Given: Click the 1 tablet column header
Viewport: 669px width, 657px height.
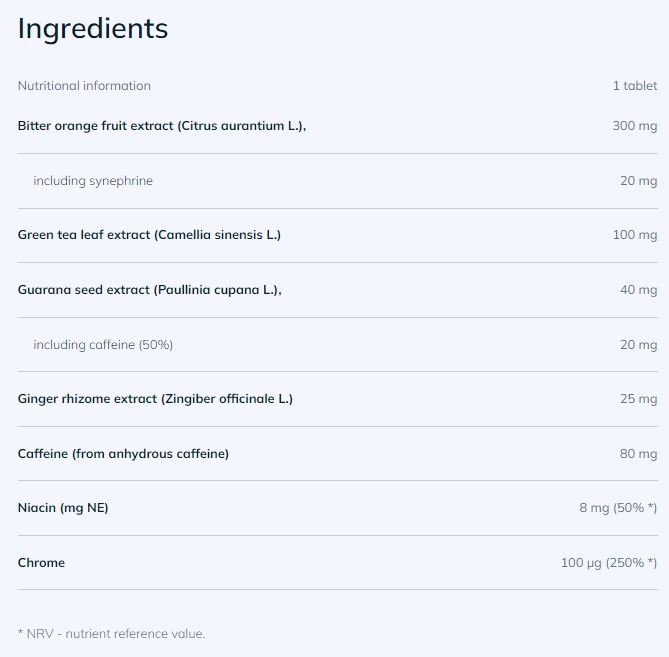Looking at the screenshot, I should pyautogui.click(x=635, y=86).
